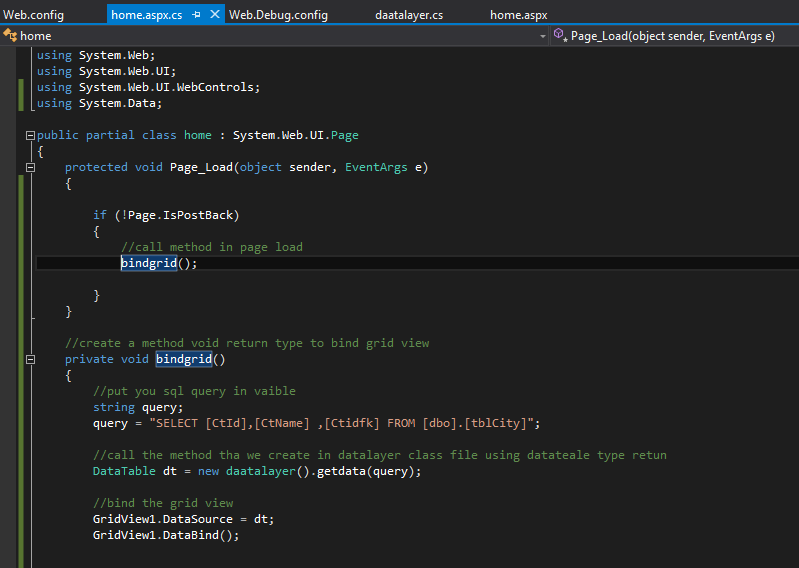Collapse the Page_Load method outline
Image resolution: width=799 pixels, height=568 pixels.
29,167
